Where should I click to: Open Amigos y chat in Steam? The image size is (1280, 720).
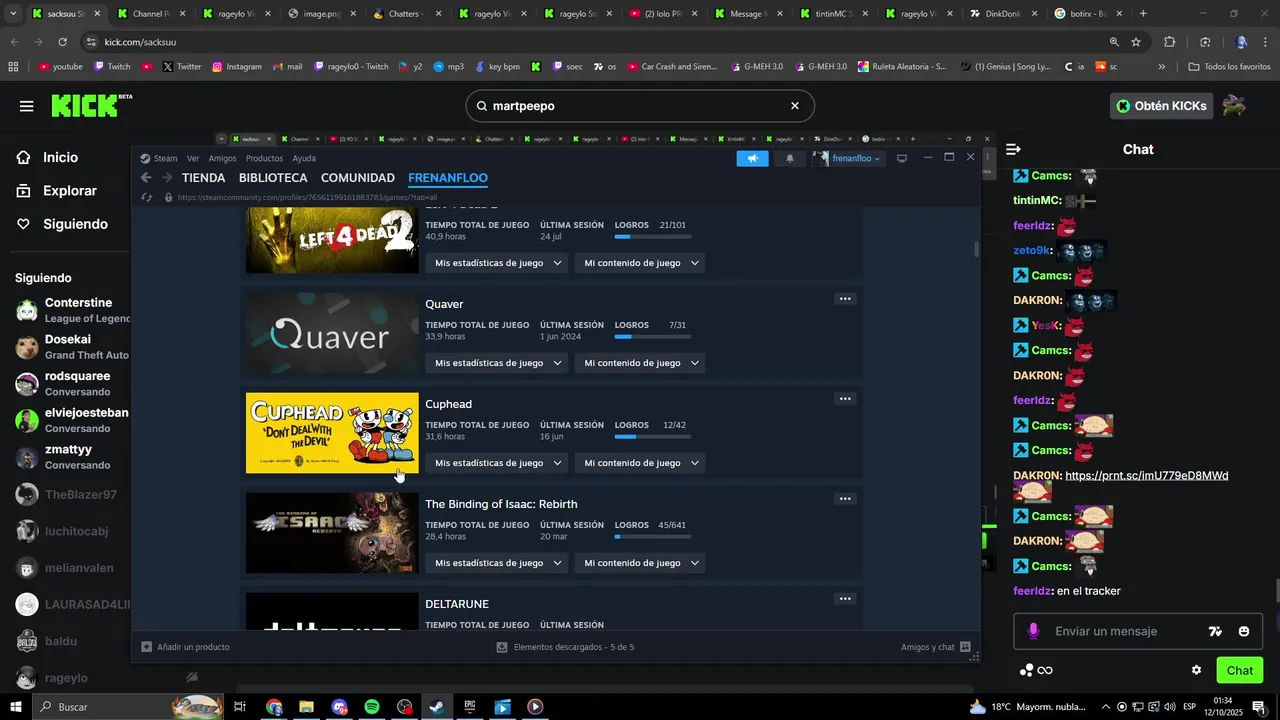[x=936, y=647]
